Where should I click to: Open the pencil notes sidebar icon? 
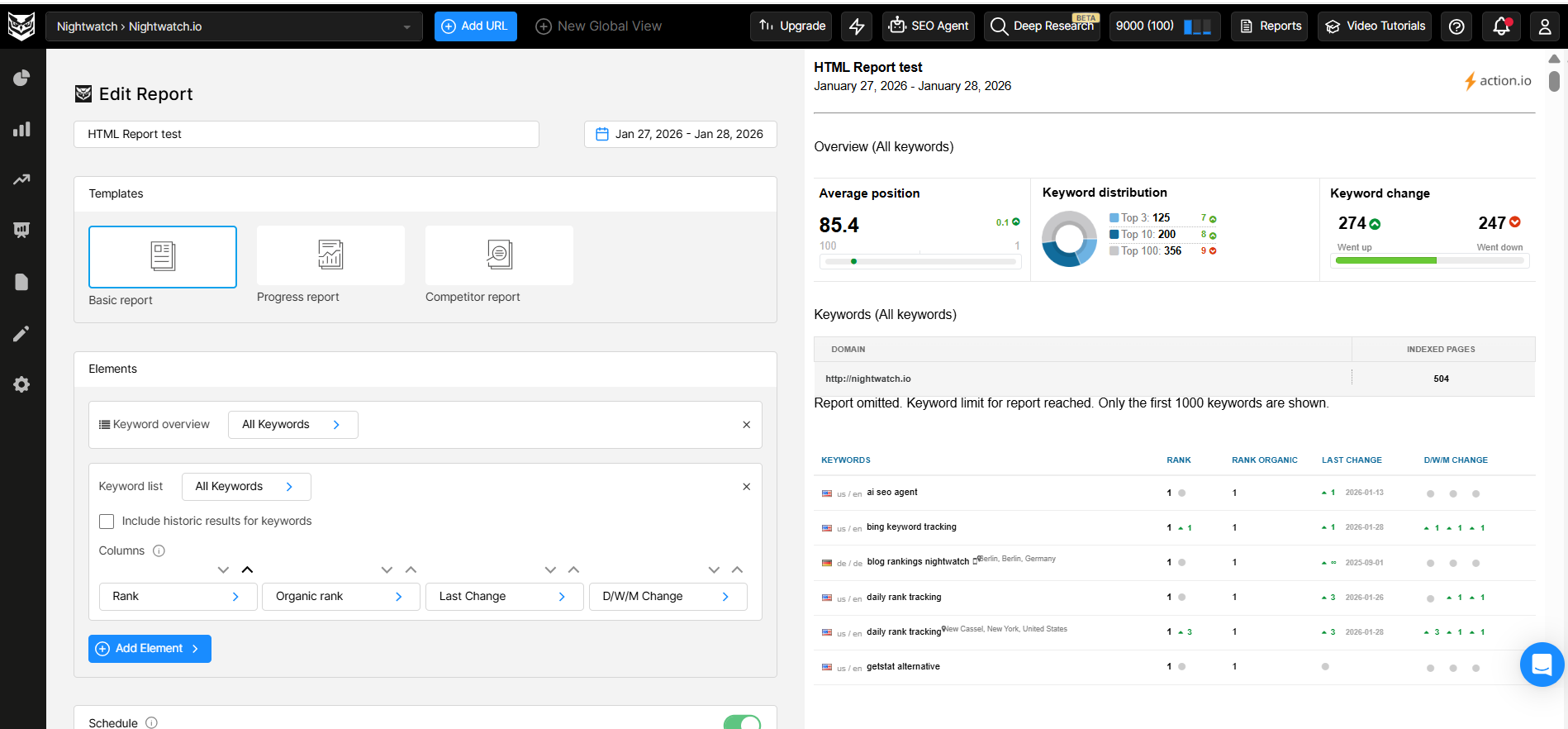tap(21, 333)
